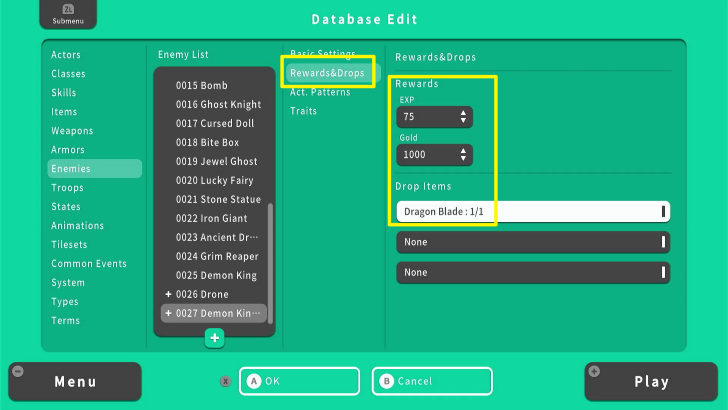Add a new enemy with the plus button

214,338
